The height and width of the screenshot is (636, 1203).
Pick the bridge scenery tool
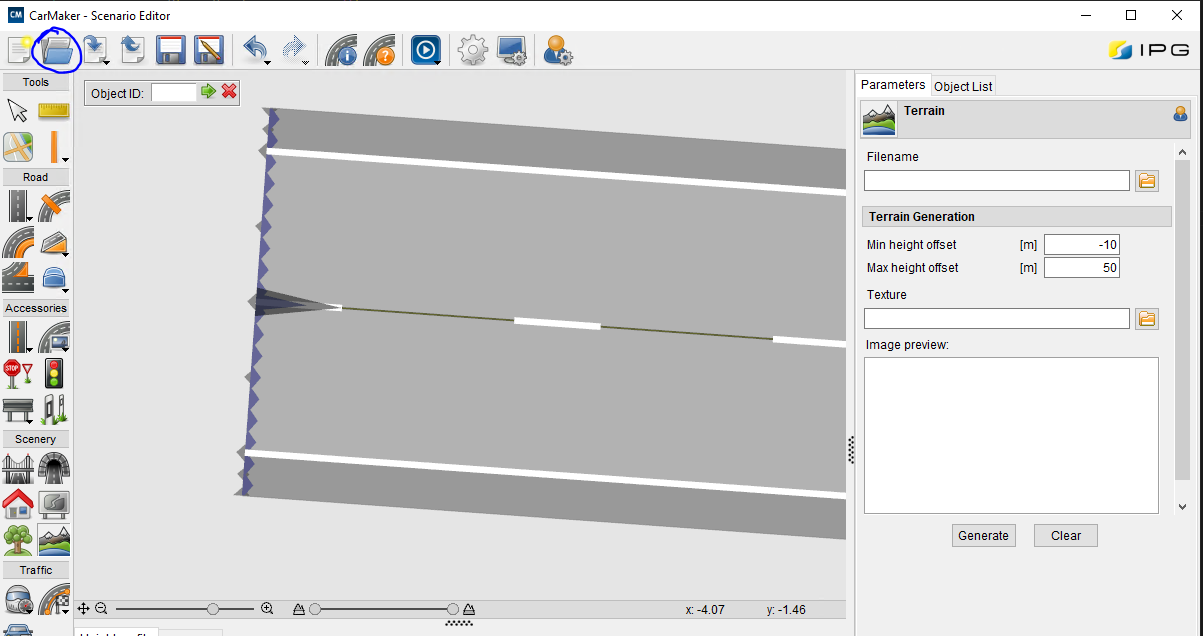[x=17, y=467]
